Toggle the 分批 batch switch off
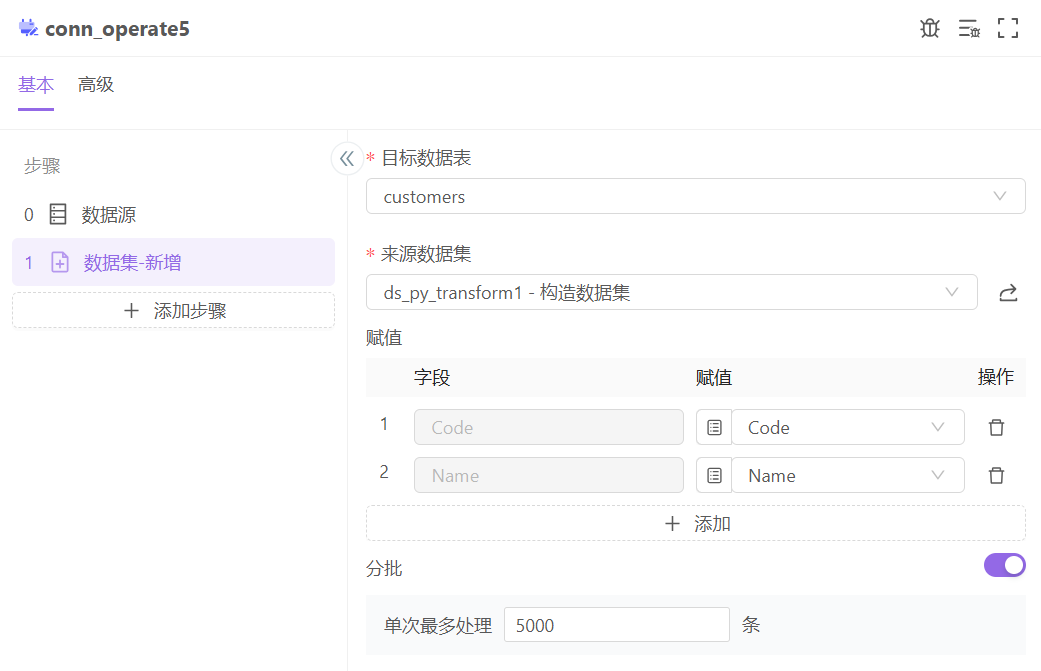 click(1004, 565)
